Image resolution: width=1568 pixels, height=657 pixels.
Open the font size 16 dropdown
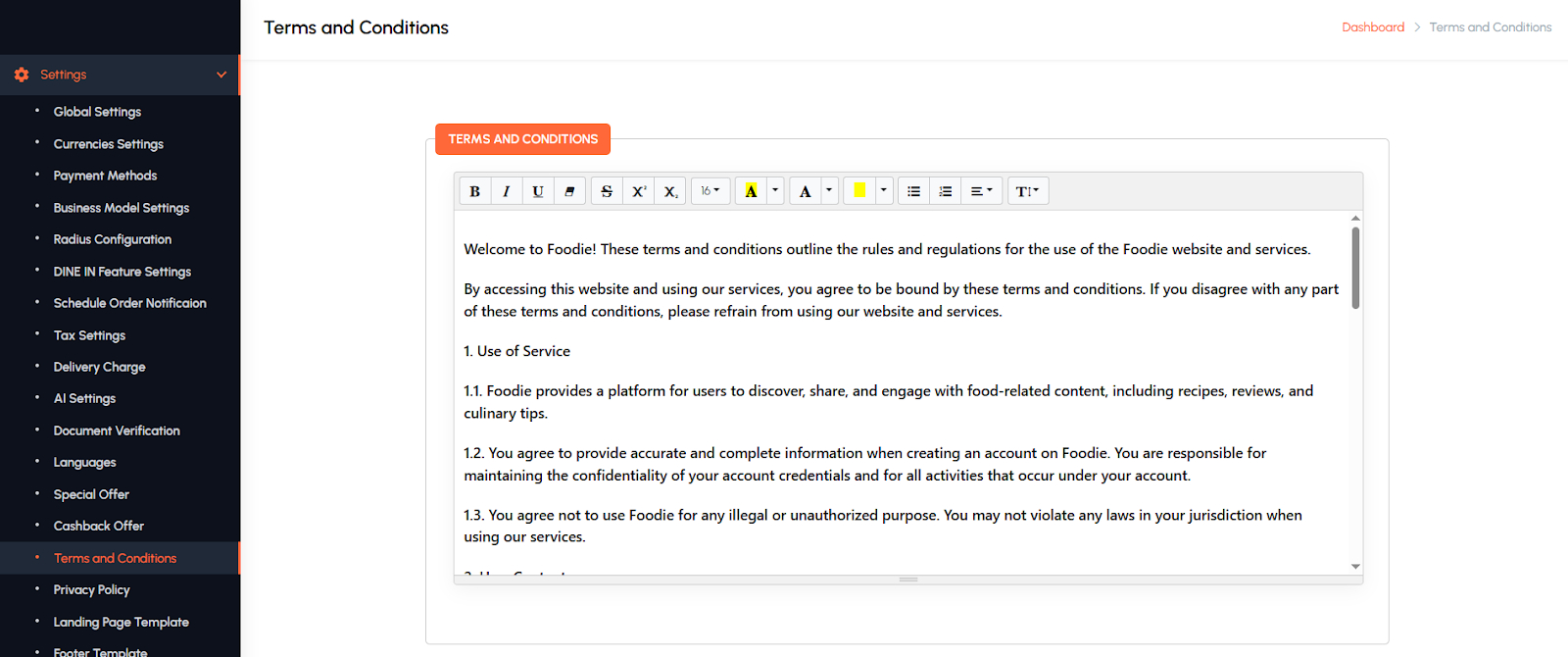[710, 191]
